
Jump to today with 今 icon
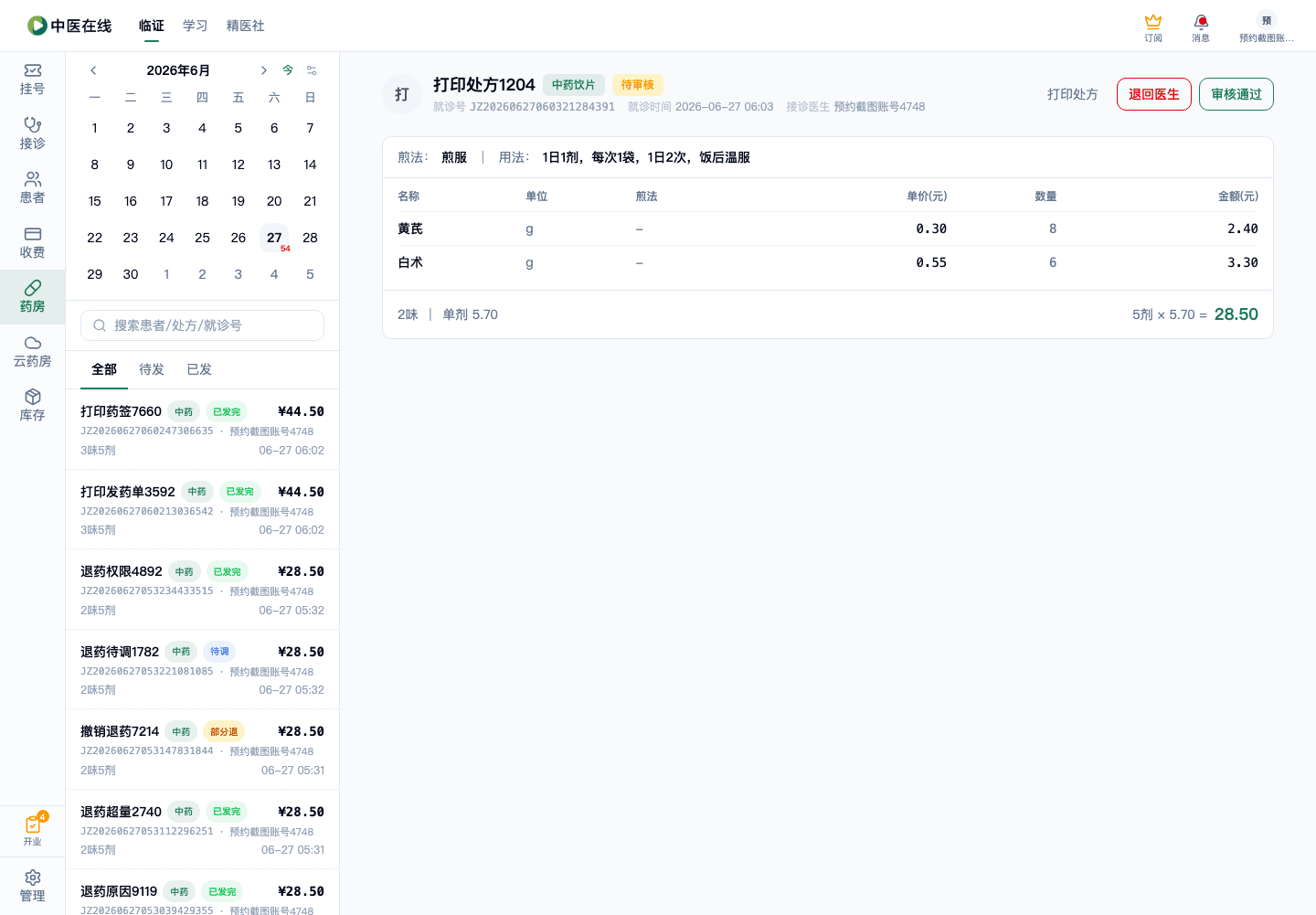pyautogui.click(x=288, y=70)
